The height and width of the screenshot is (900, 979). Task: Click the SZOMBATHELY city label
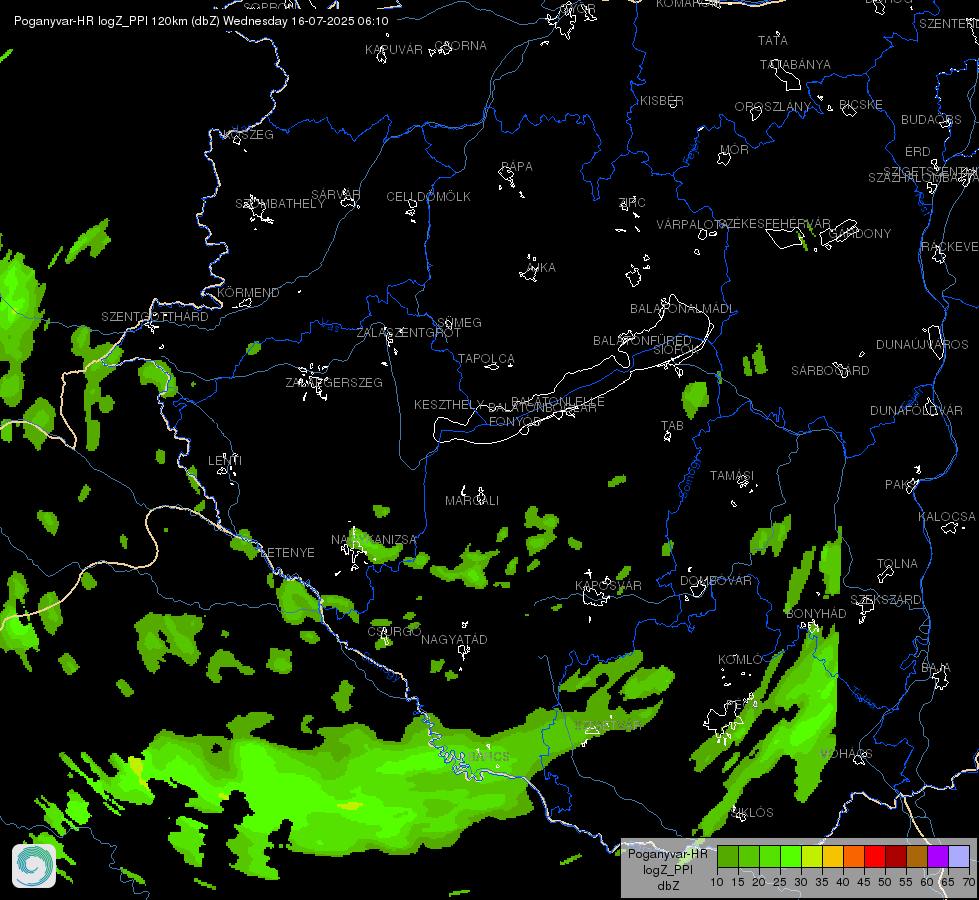(x=280, y=204)
